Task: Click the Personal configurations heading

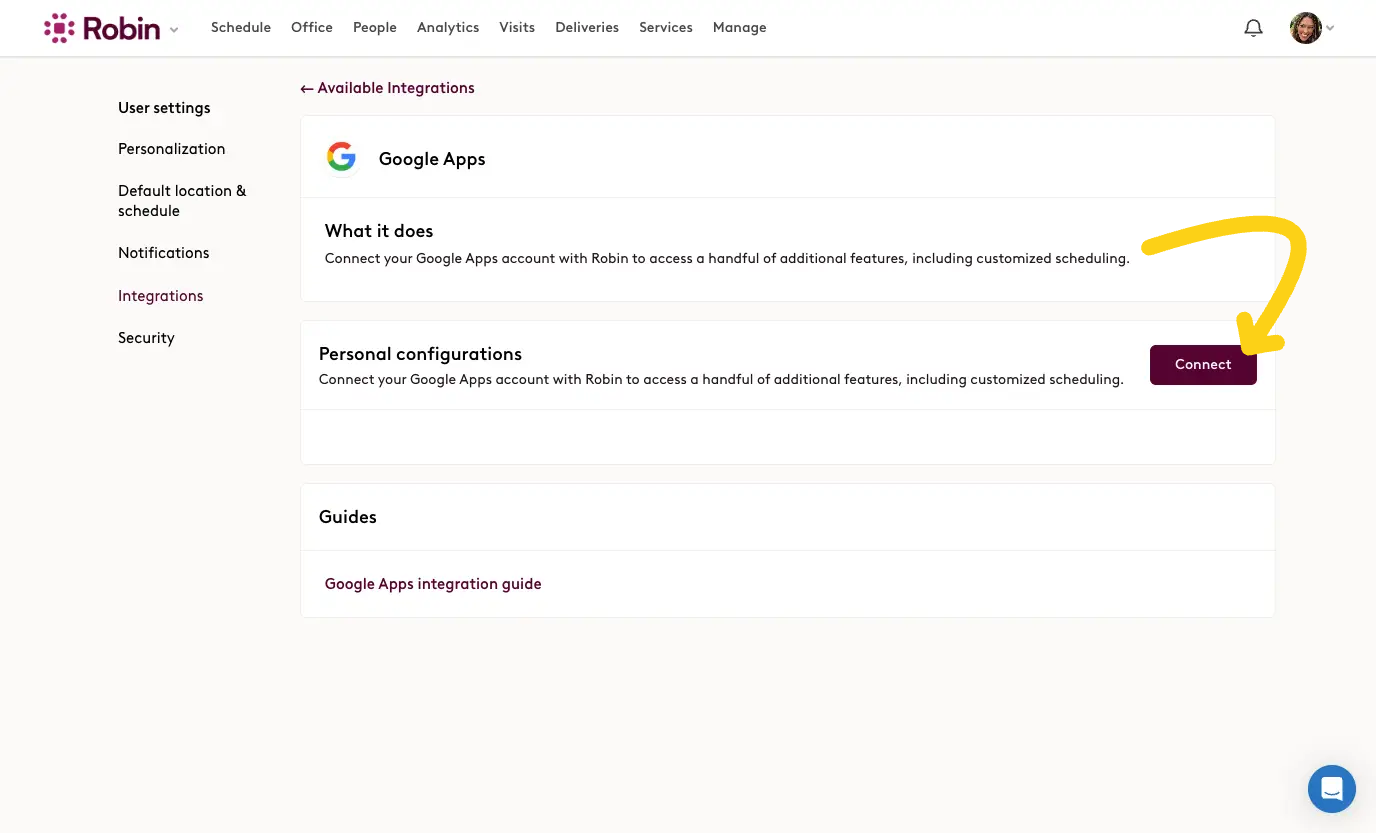Action: [x=420, y=354]
